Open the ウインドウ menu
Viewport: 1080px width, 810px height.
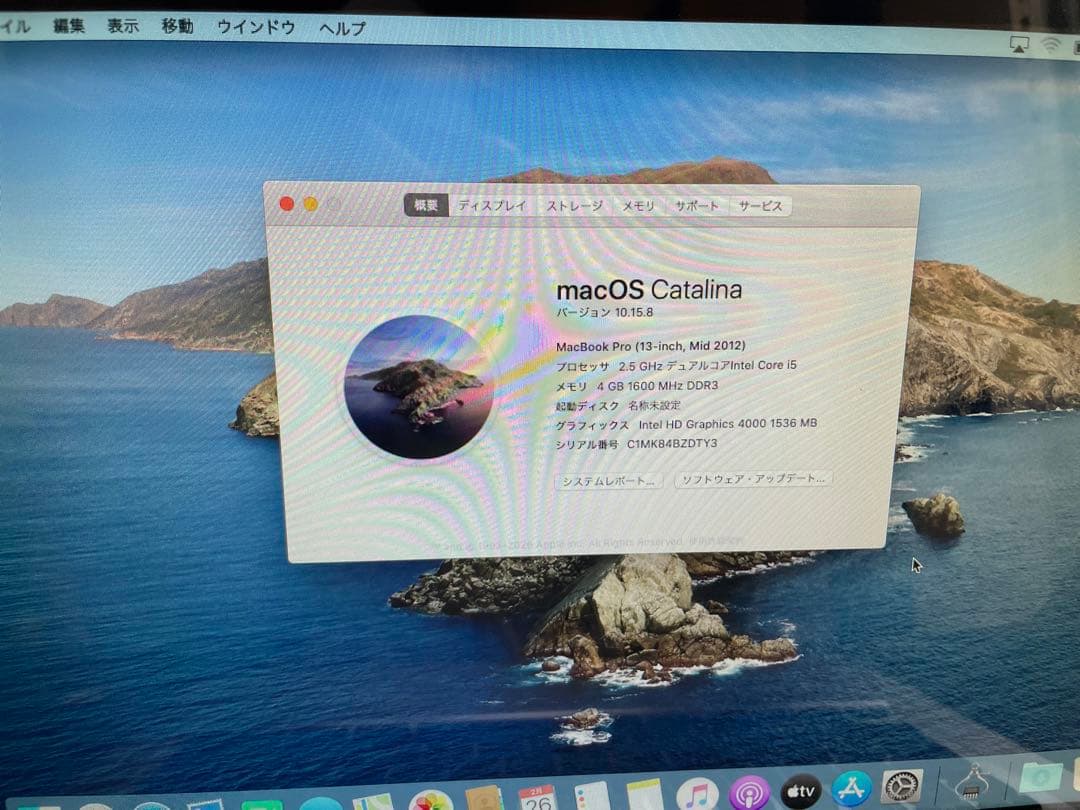[256, 27]
